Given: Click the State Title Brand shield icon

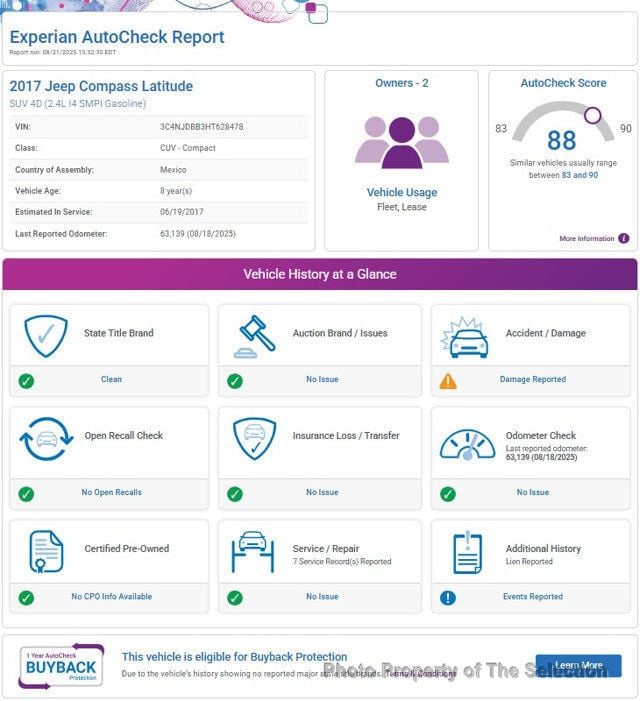Looking at the screenshot, I should tap(46, 336).
